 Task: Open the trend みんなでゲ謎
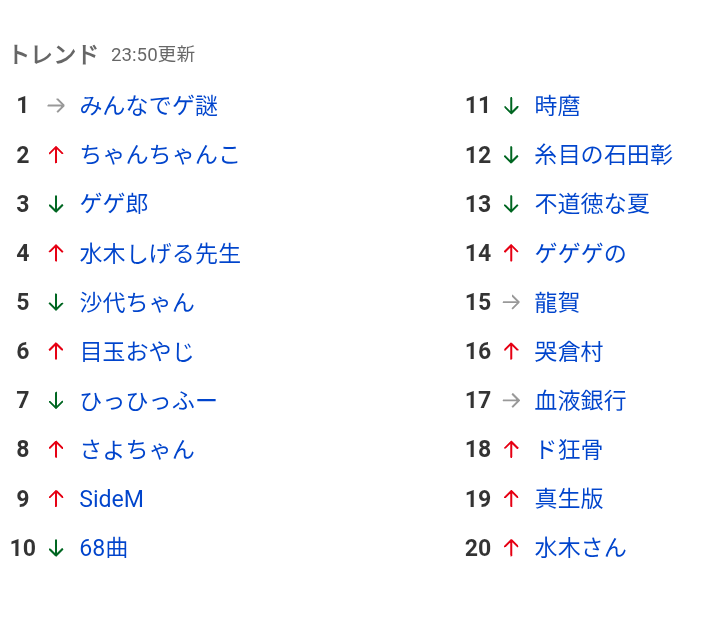148,106
